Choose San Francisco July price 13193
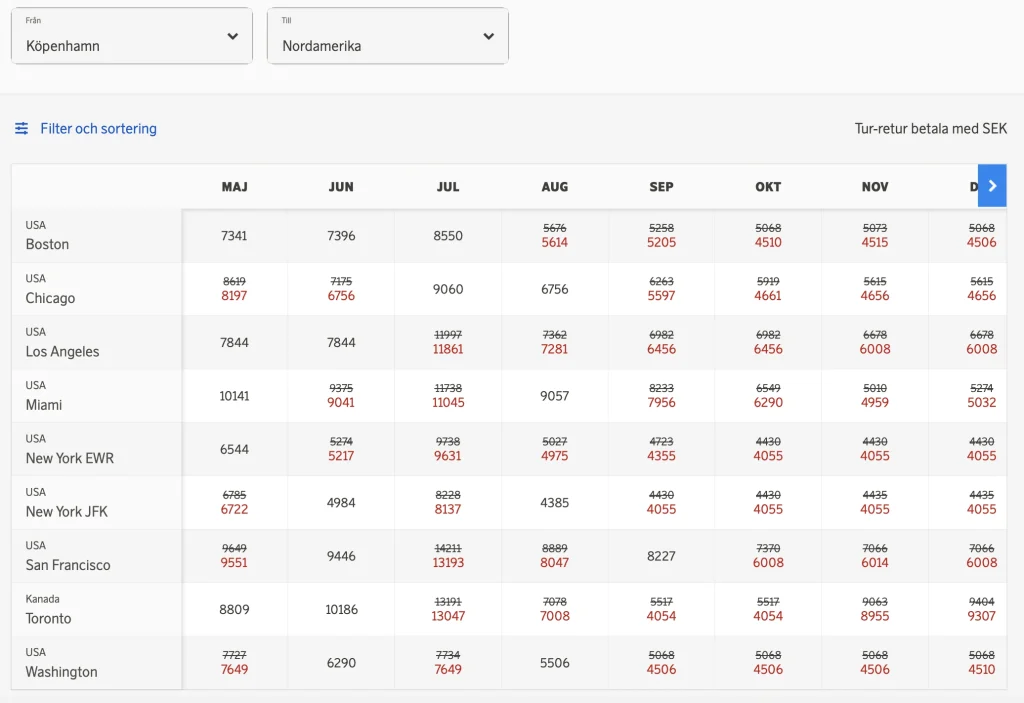 pos(448,563)
